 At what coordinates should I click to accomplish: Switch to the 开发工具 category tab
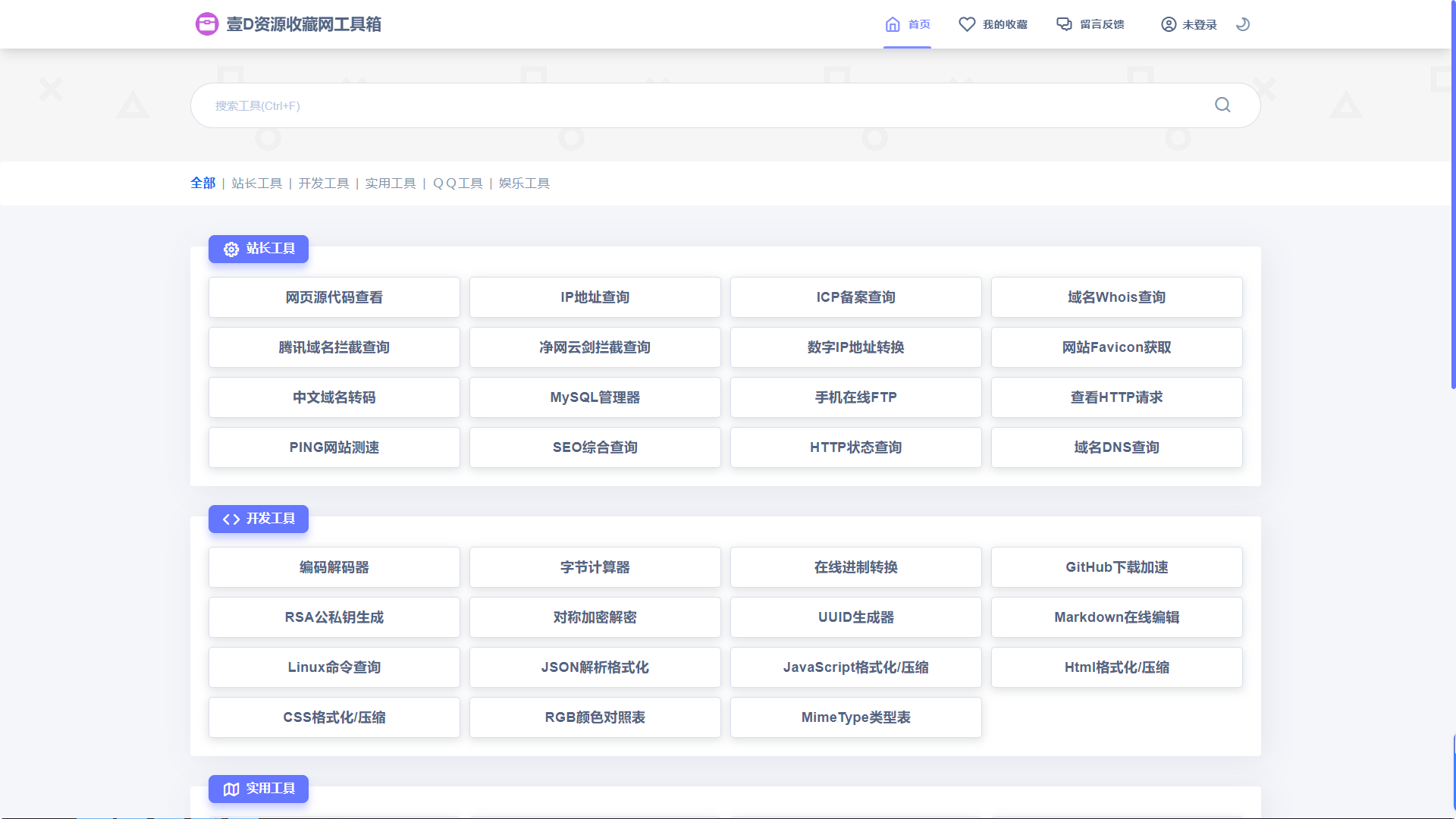click(323, 183)
